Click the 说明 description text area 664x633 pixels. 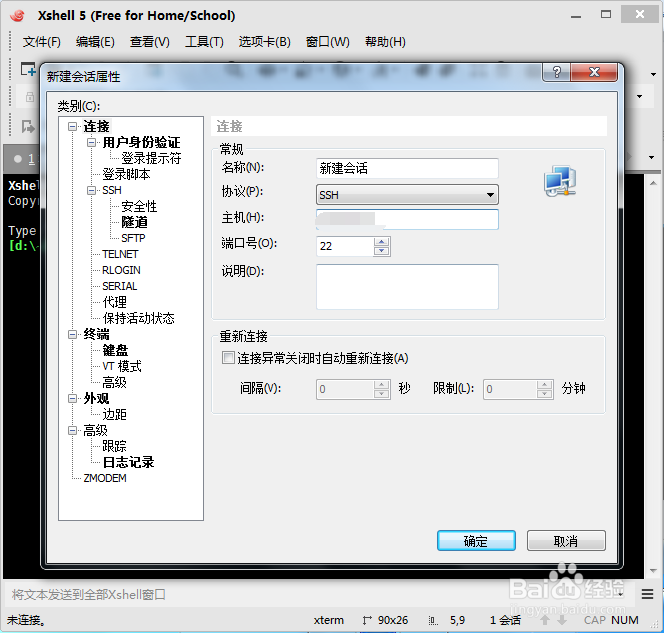point(407,287)
